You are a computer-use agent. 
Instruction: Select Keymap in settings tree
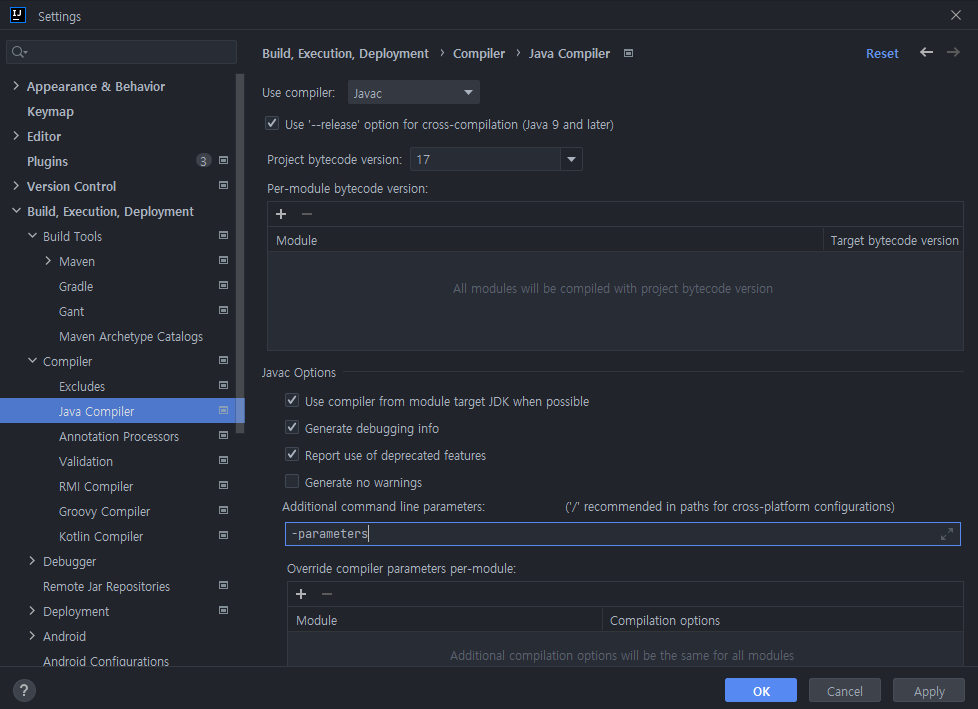pyautogui.click(x=50, y=112)
